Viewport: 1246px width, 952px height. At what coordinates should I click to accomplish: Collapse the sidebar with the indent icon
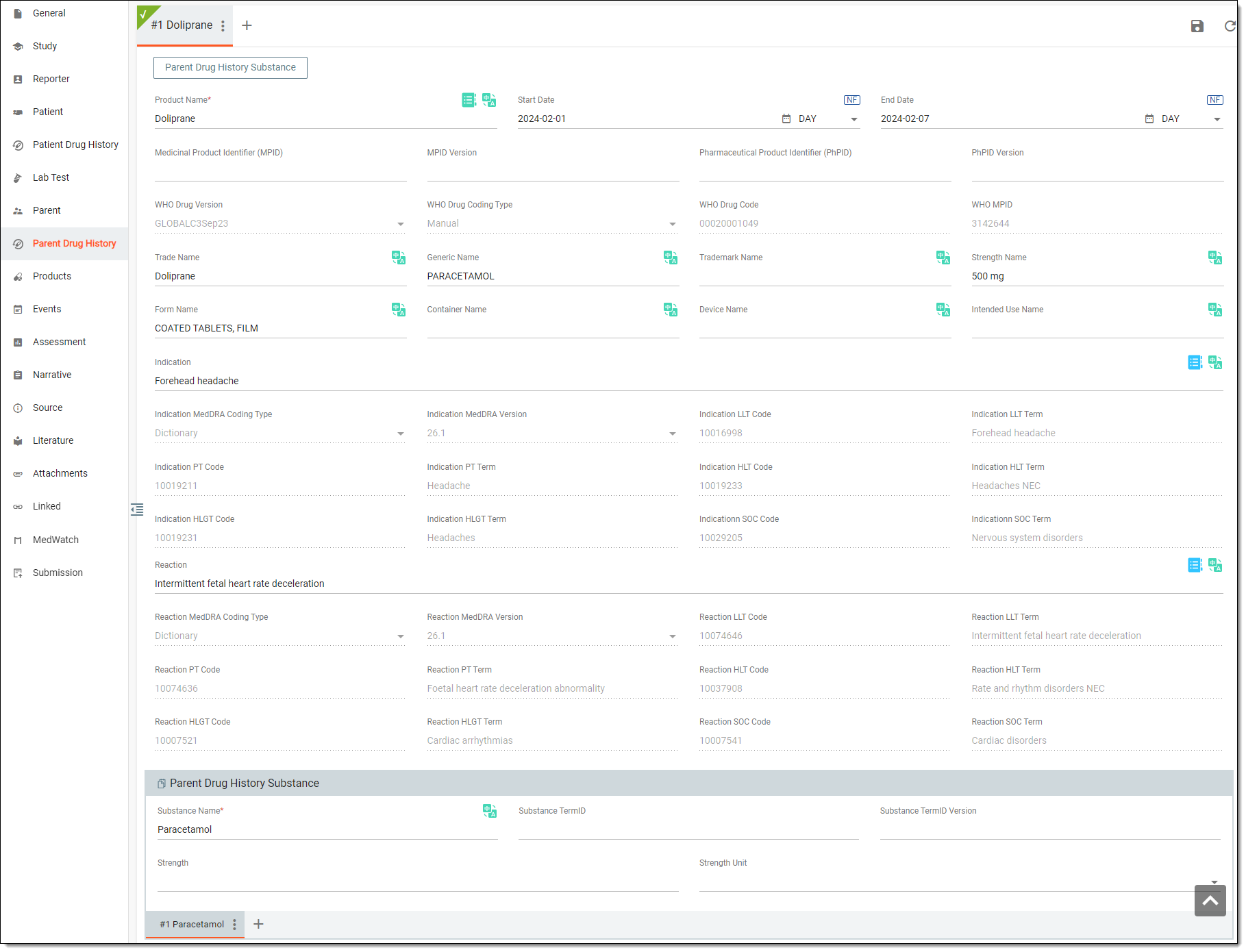[x=137, y=510]
